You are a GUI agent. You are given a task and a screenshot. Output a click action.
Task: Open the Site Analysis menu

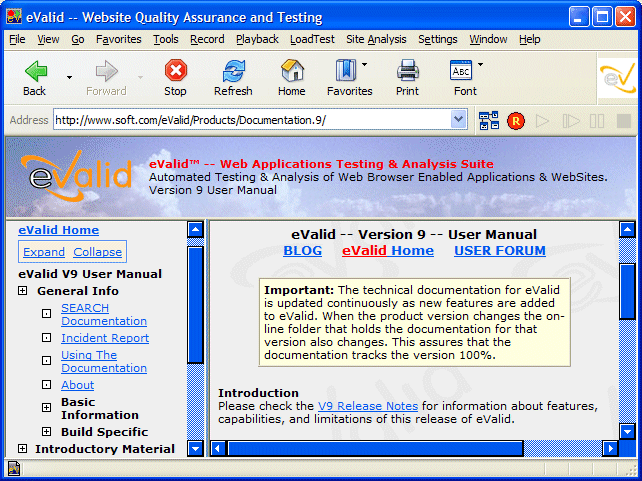coord(376,39)
